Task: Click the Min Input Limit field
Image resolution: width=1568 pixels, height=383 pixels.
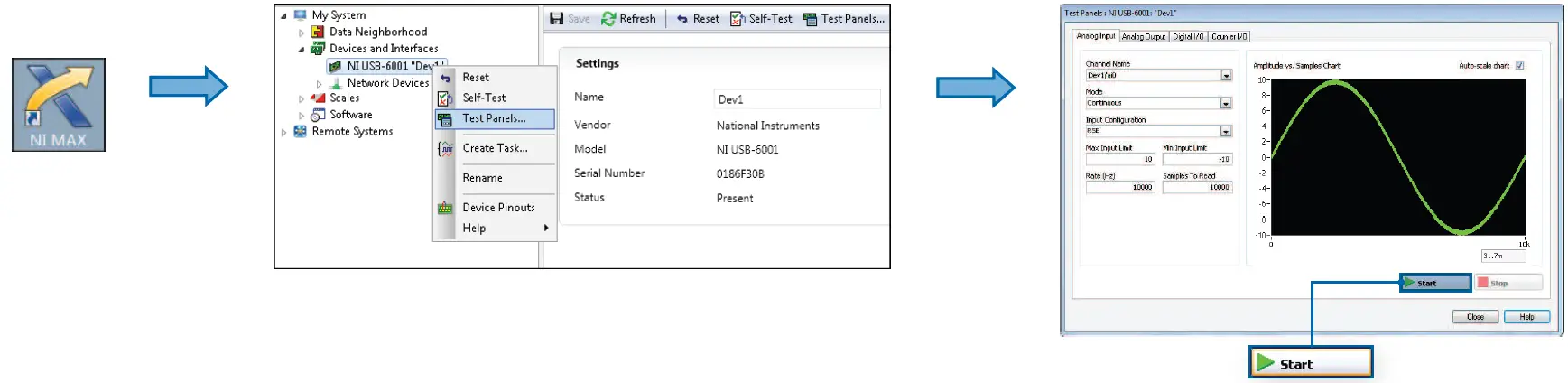Action: [x=1197, y=160]
